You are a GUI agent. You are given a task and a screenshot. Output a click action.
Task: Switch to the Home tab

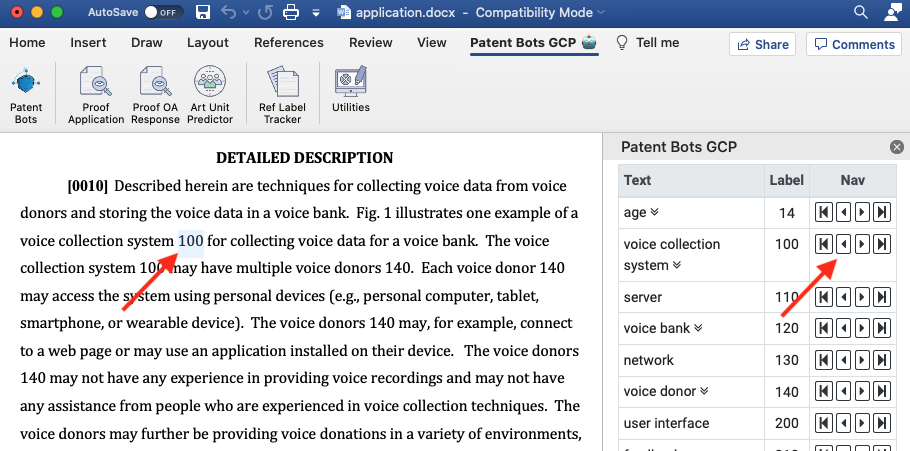(27, 42)
